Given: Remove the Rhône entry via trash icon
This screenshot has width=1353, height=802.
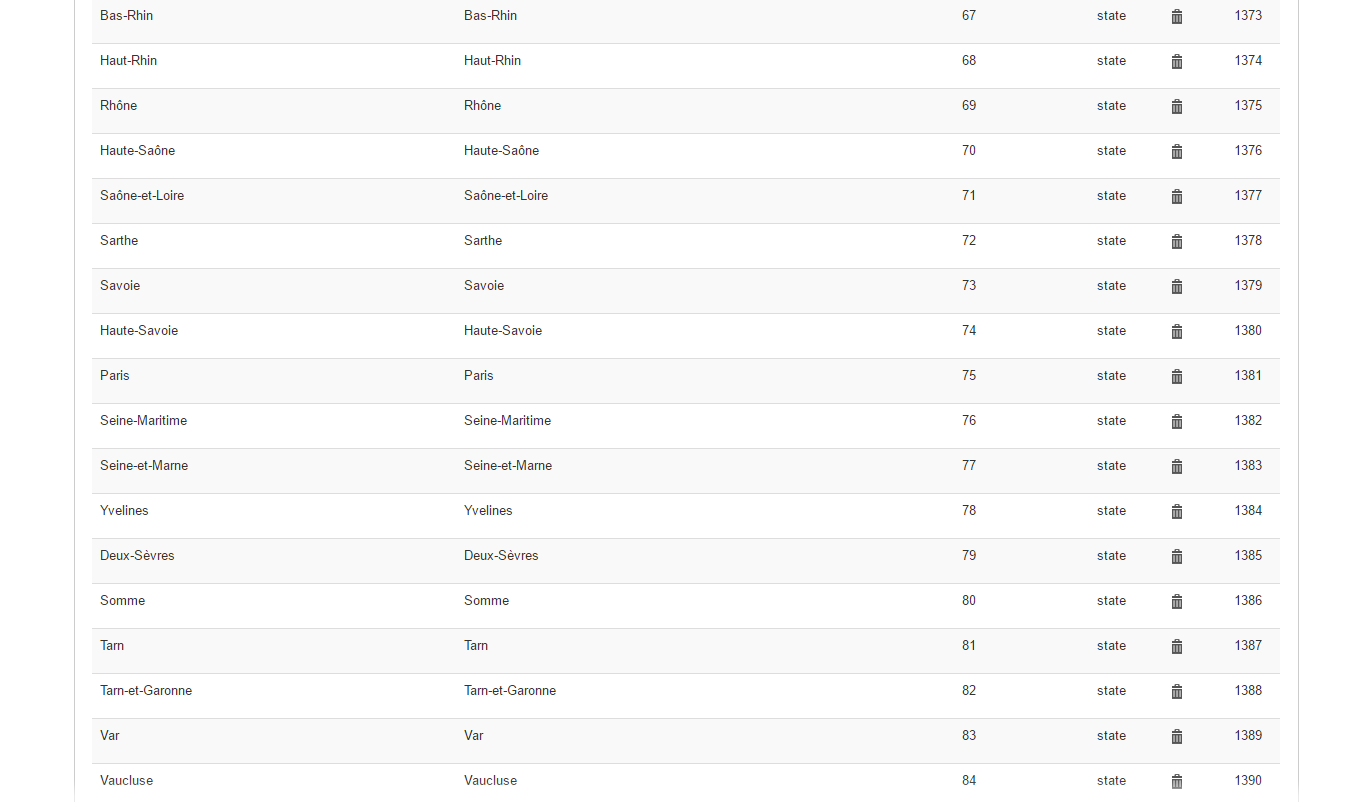Looking at the screenshot, I should (x=1177, y=107).
